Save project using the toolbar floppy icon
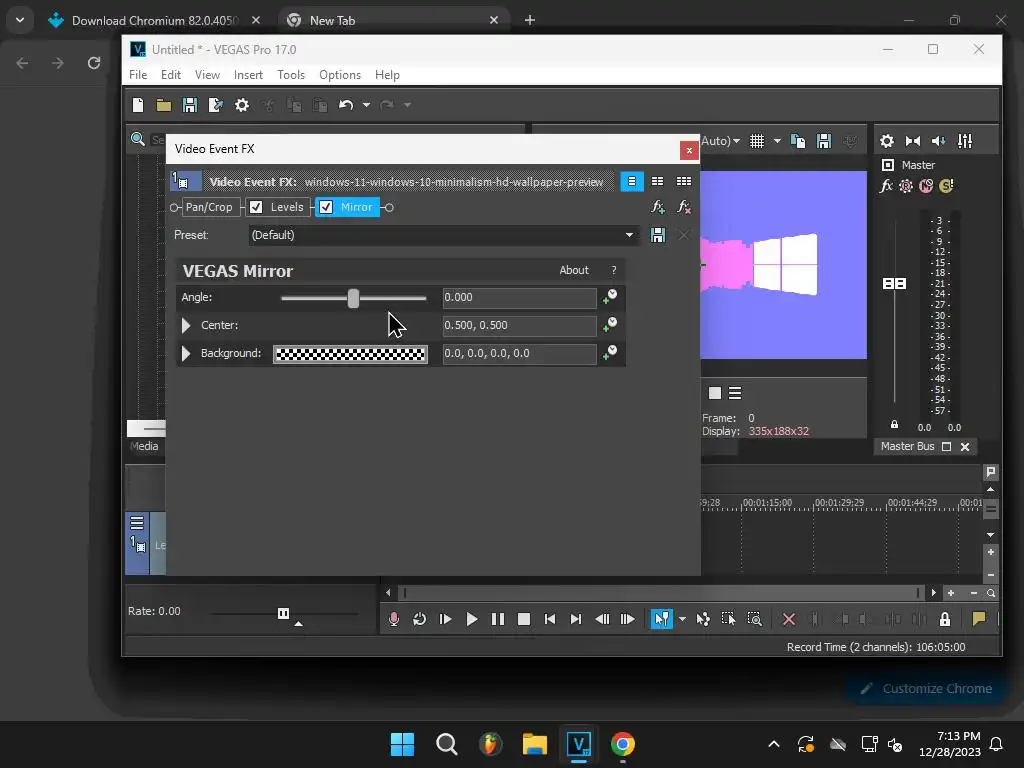 (x=189, y=105)
